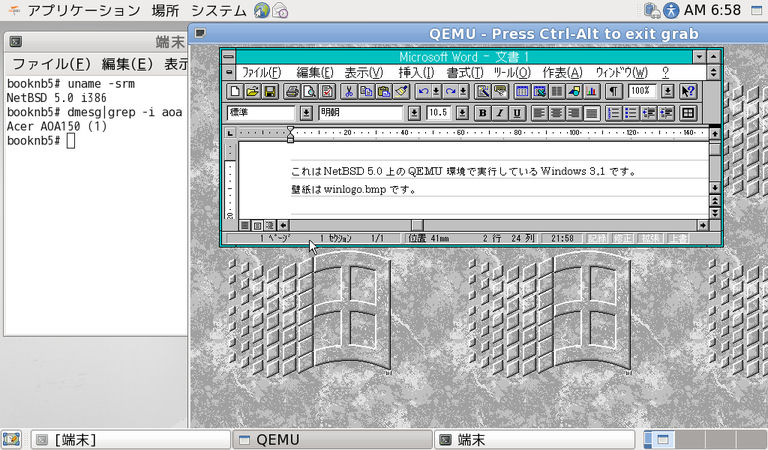Toggle bold formatting
This screenshot has height=450, width=768.
[x=482, y=113]
